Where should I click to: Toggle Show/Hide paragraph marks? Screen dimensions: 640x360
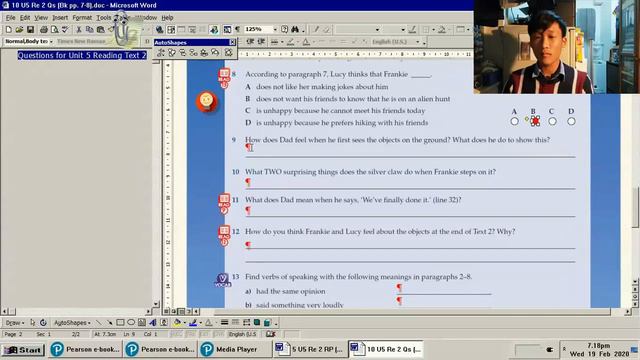click(x=237, y=29)
